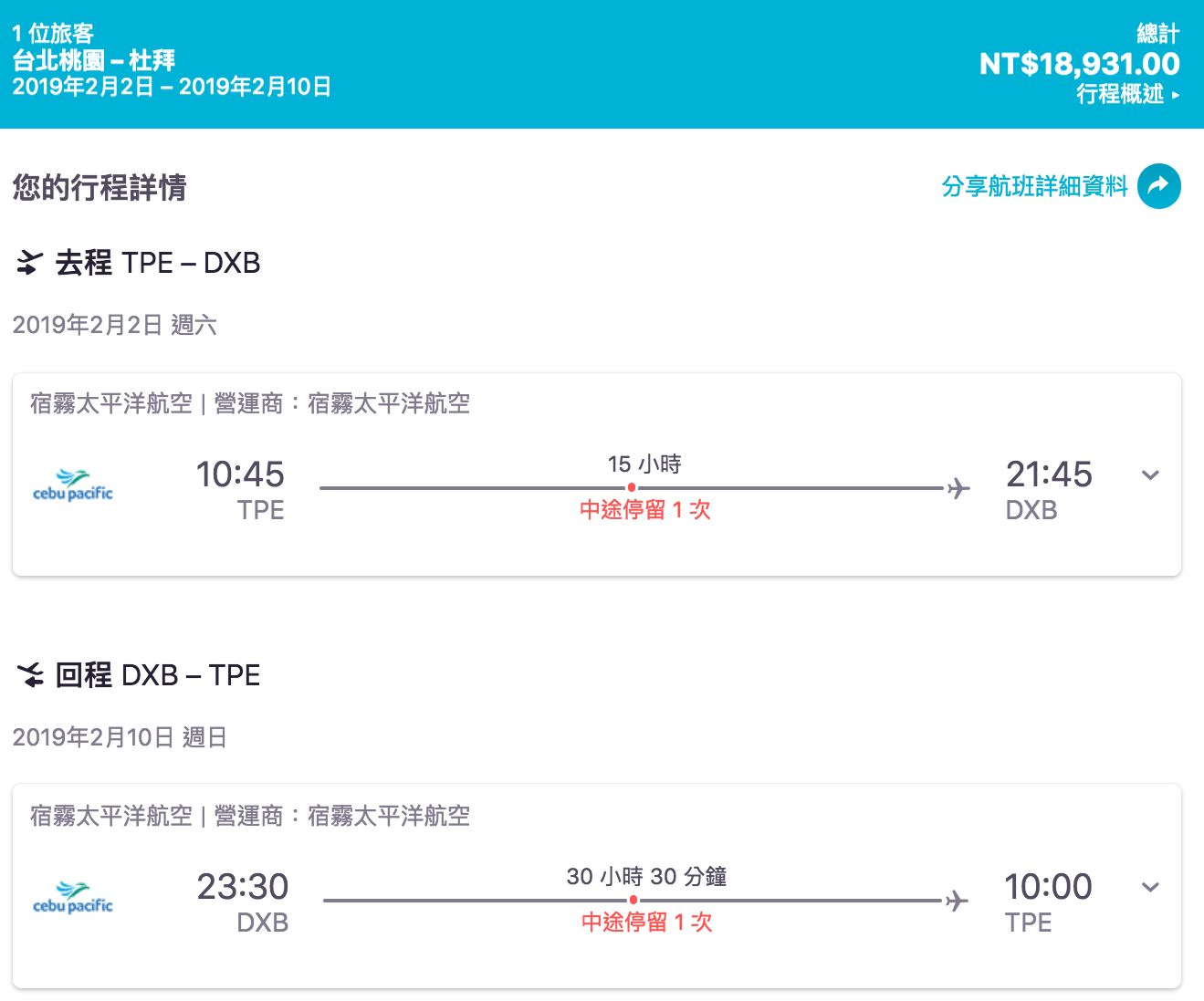This screenshot has width=1204, height=1001.
Task: Expand the return DXB–TPE flight details chevron
Action: point(1150,887)
